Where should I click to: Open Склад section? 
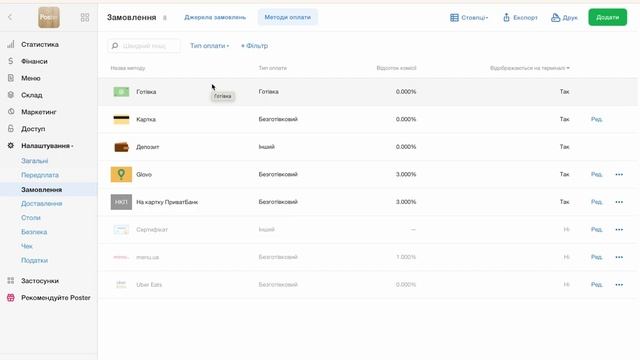[x=32, y=95]
